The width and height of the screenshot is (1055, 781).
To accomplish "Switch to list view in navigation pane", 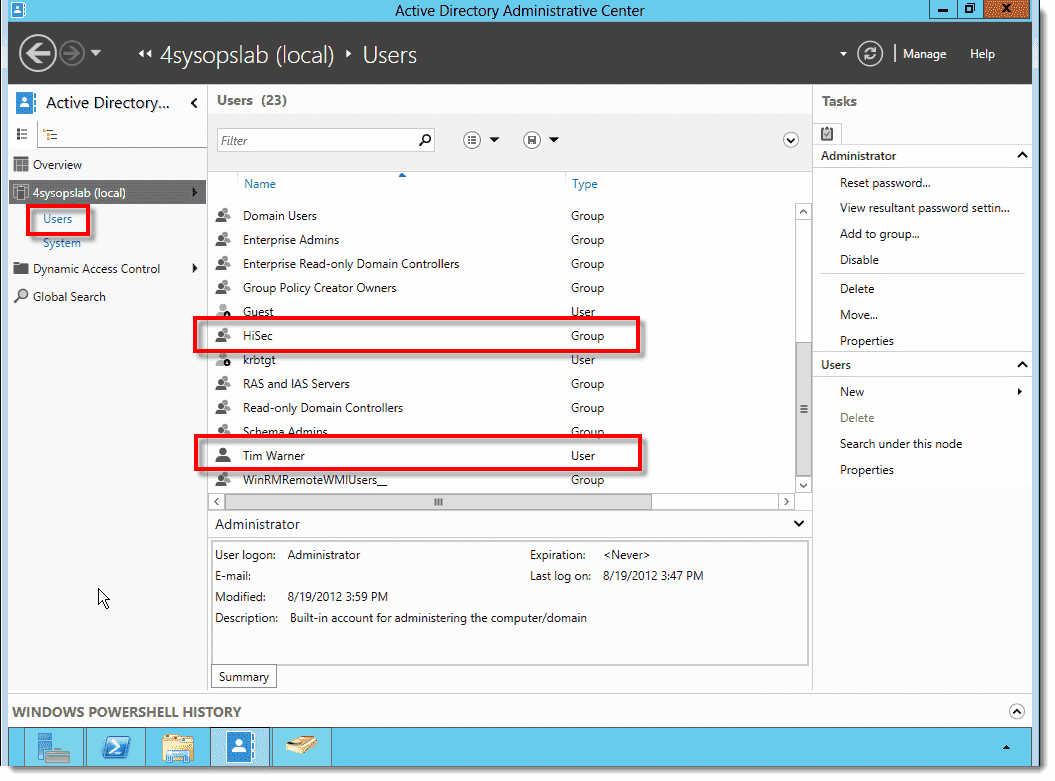I will coord(22,135).
